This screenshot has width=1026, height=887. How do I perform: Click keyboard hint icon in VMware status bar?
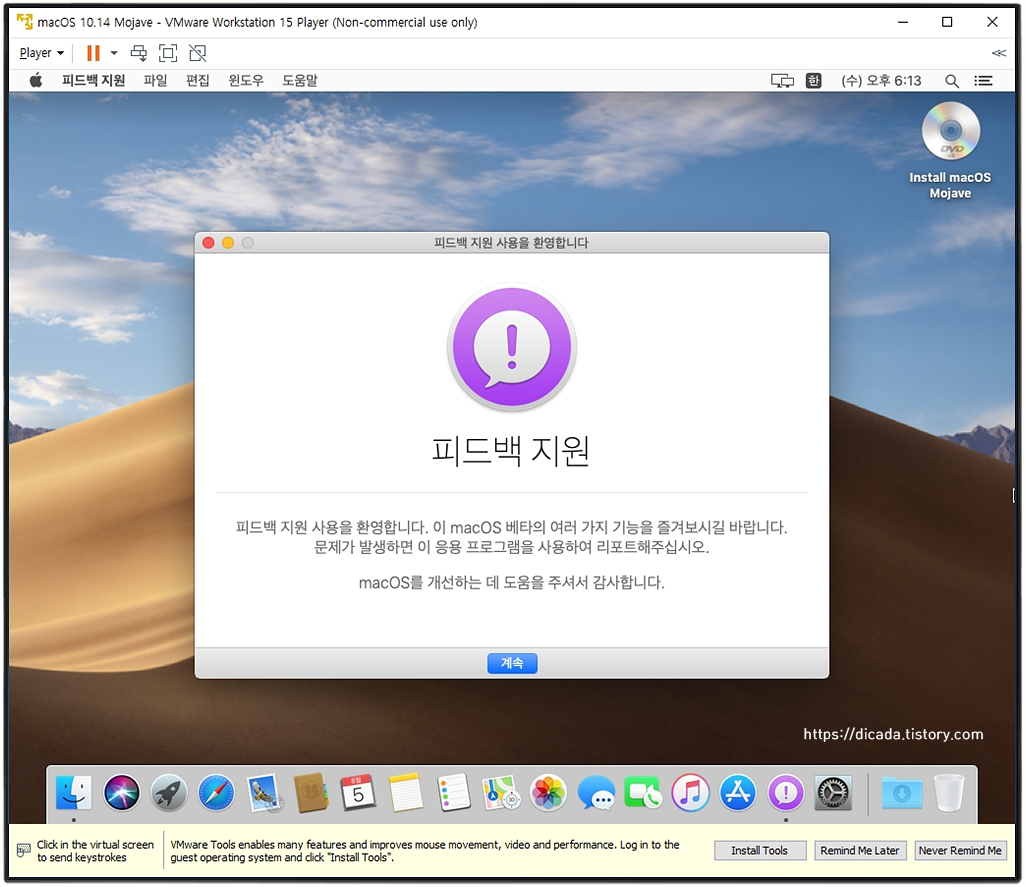(24, 850)
